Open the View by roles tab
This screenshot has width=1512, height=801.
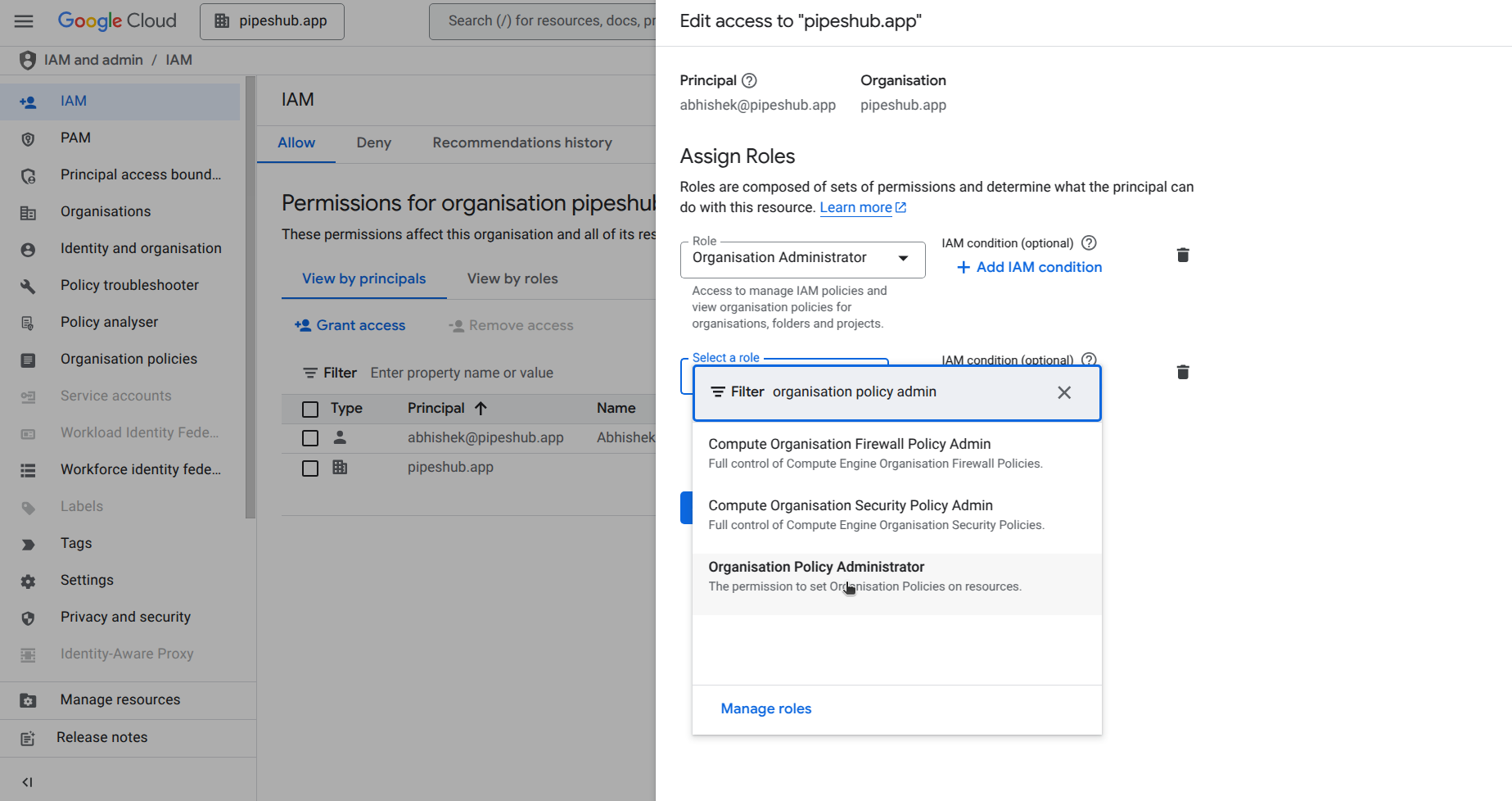[x=512, y=278]
